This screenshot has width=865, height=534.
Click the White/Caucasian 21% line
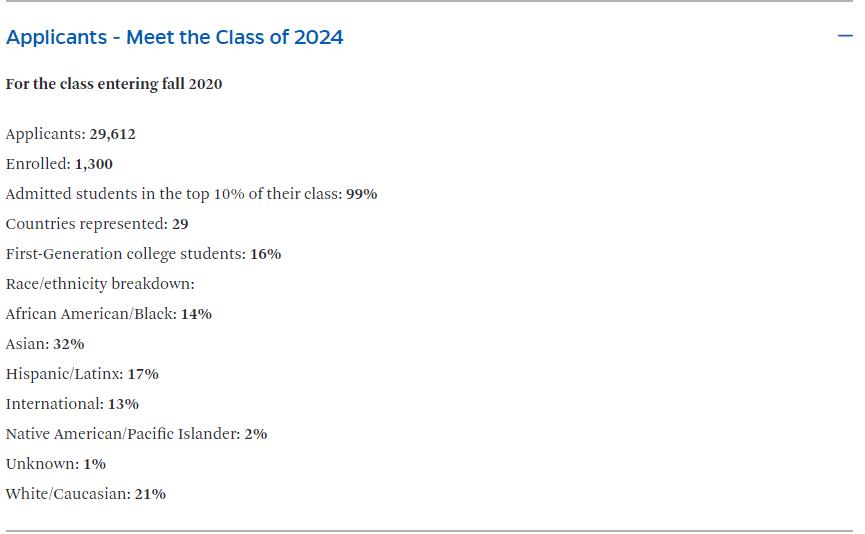86,494
